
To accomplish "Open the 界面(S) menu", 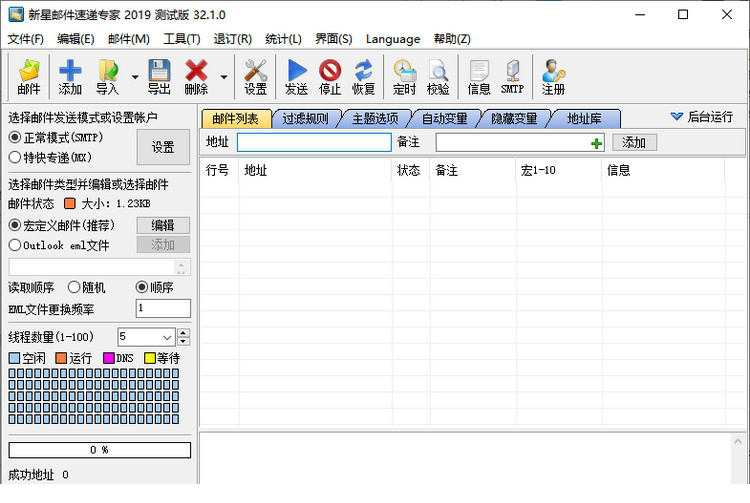I will (x=333, y=39).
